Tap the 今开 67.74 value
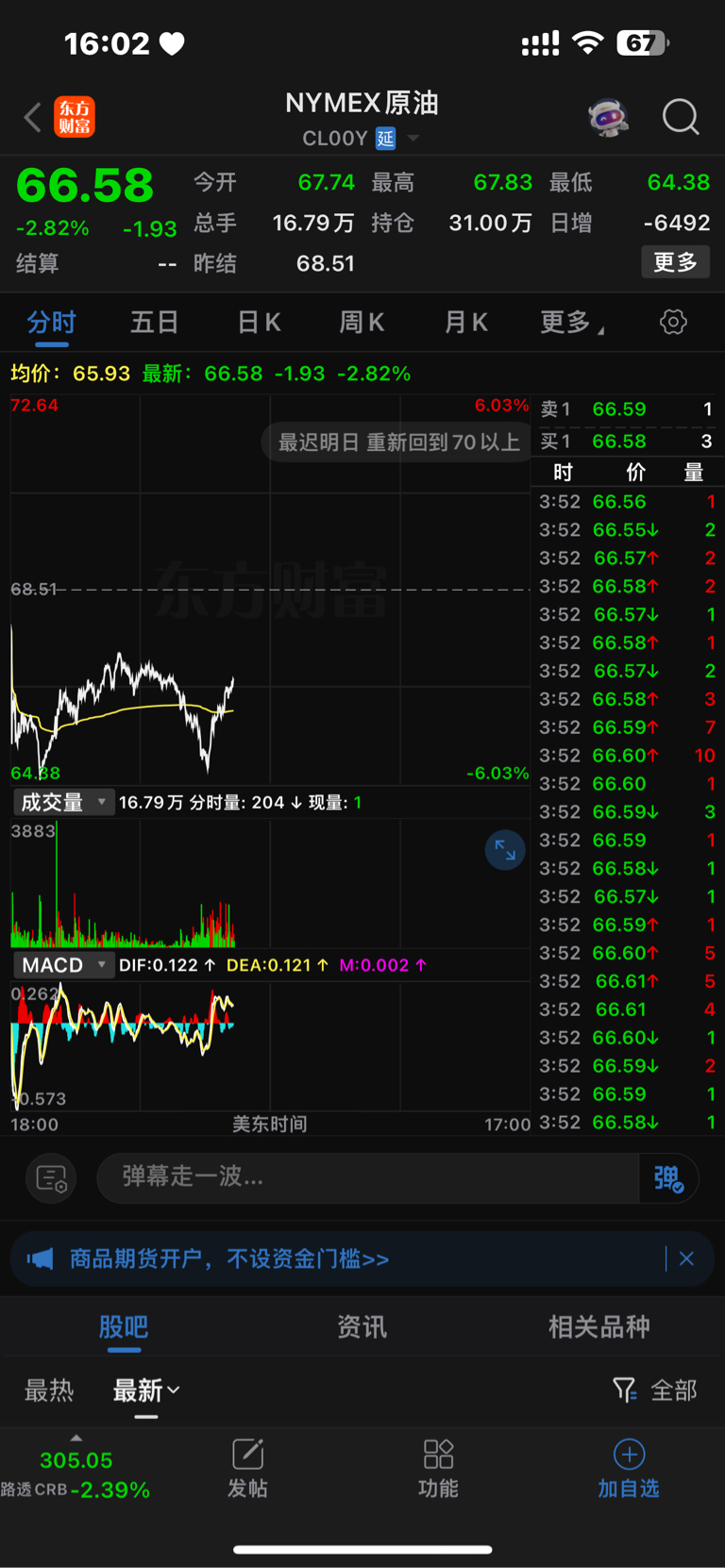This screenshot has height=1568, width=725. coord(327,182)
